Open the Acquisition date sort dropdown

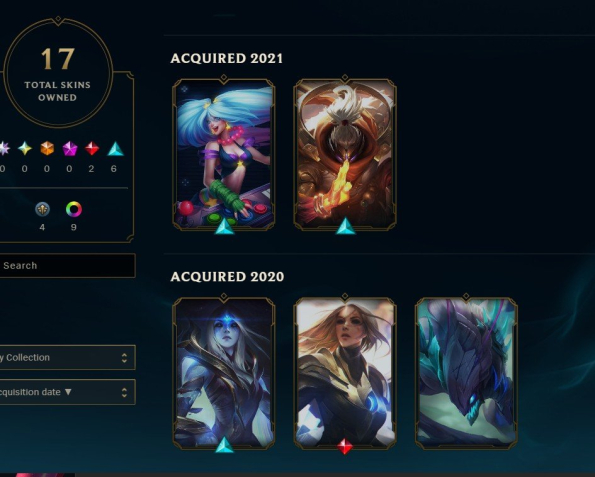67,392
